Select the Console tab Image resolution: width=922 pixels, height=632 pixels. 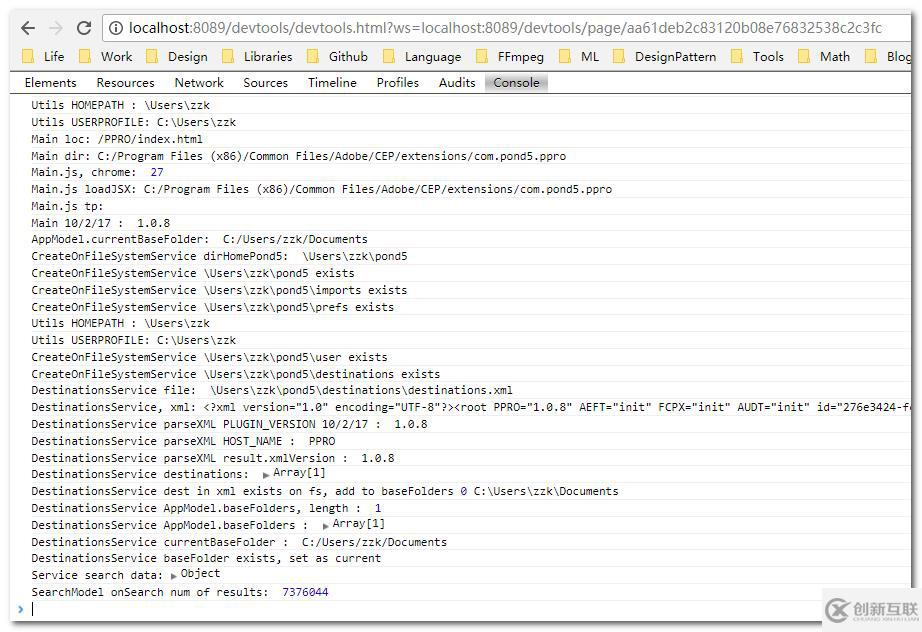pos(516,83)
